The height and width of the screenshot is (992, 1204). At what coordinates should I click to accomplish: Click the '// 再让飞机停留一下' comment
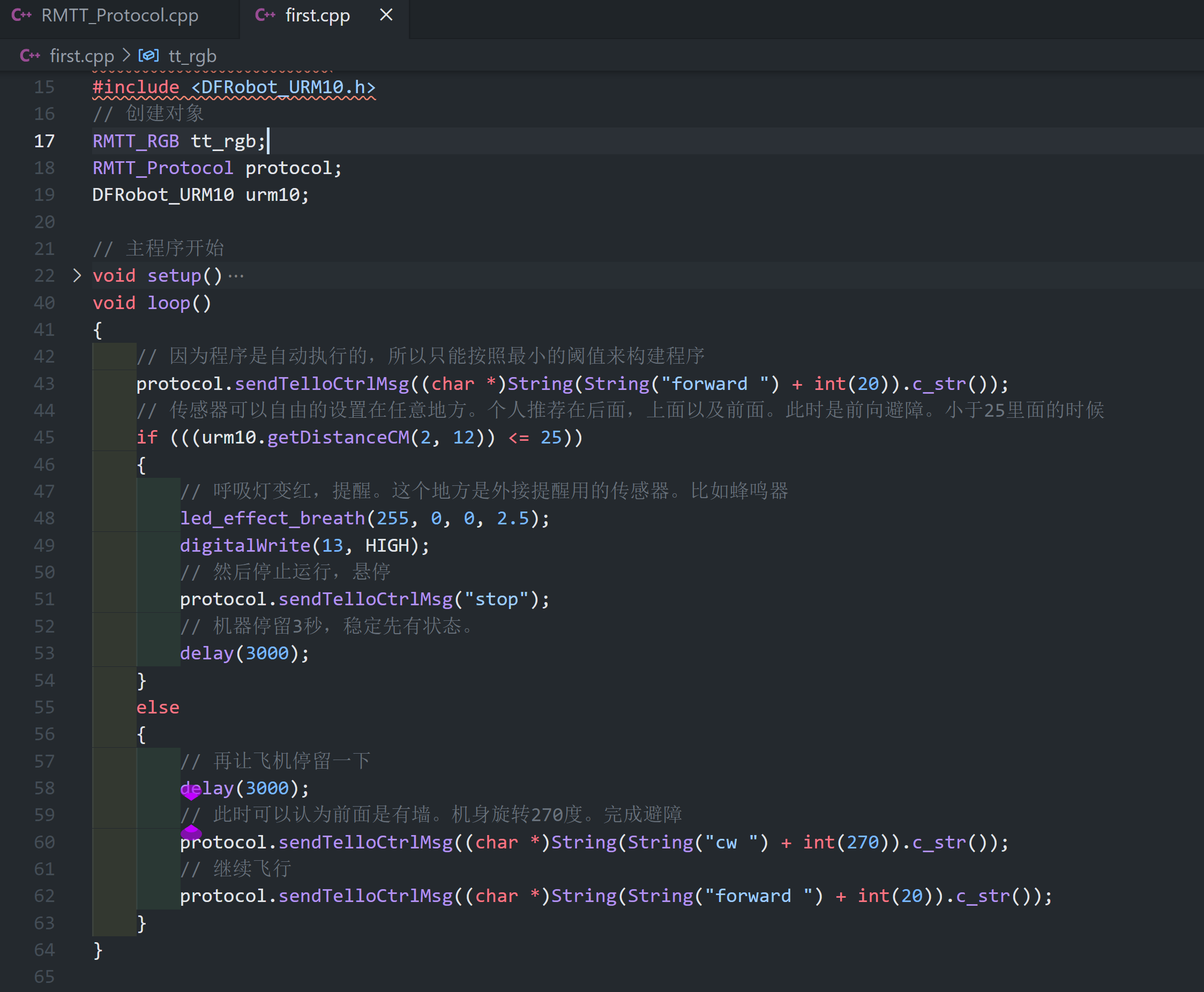point(275,761)
